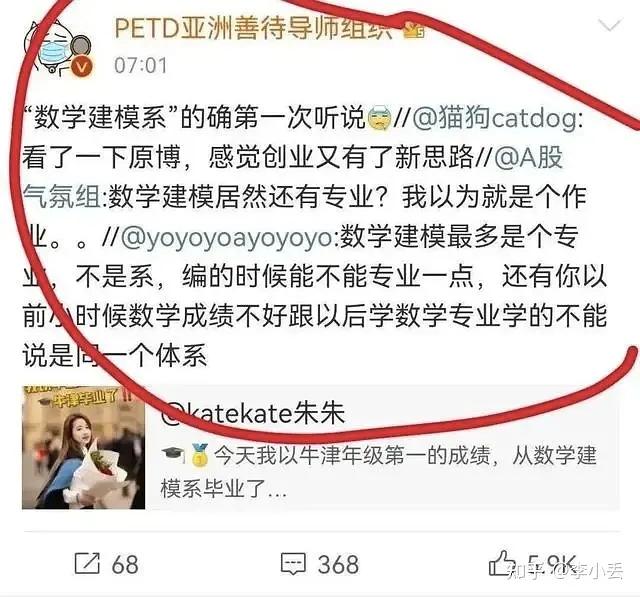Screen dimensions: 640x597
Task: Toggle the thumbs-up like button
Action: coord(502,563)
